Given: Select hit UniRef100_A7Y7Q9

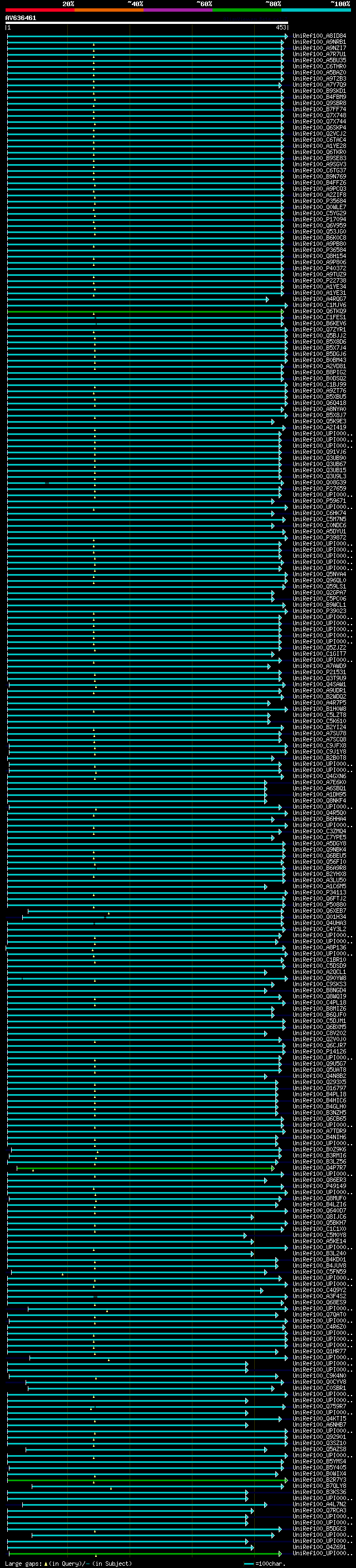Looking at the screenshot, I should pyautogui.click(x=319, y=85).
